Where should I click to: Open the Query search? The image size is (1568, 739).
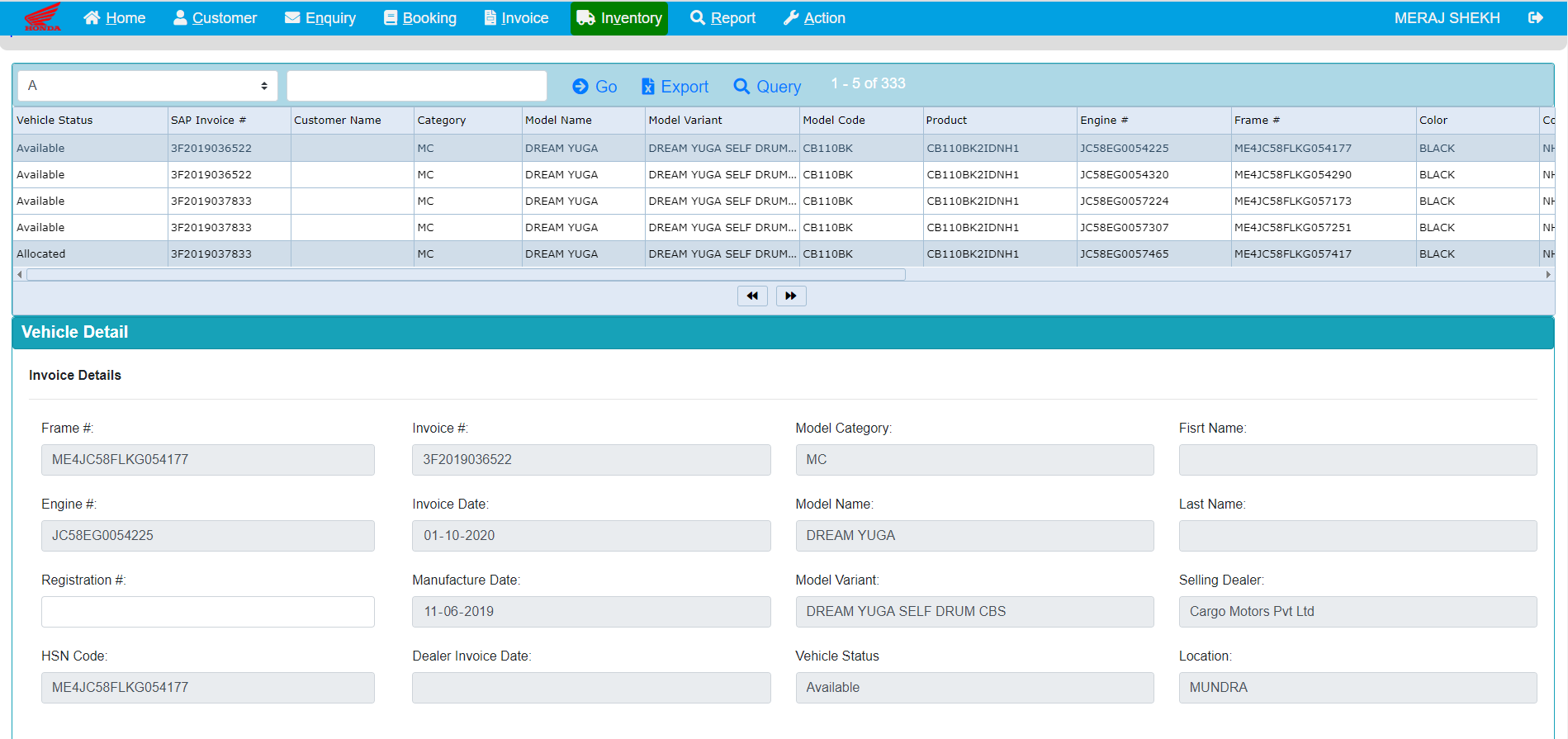767,87
